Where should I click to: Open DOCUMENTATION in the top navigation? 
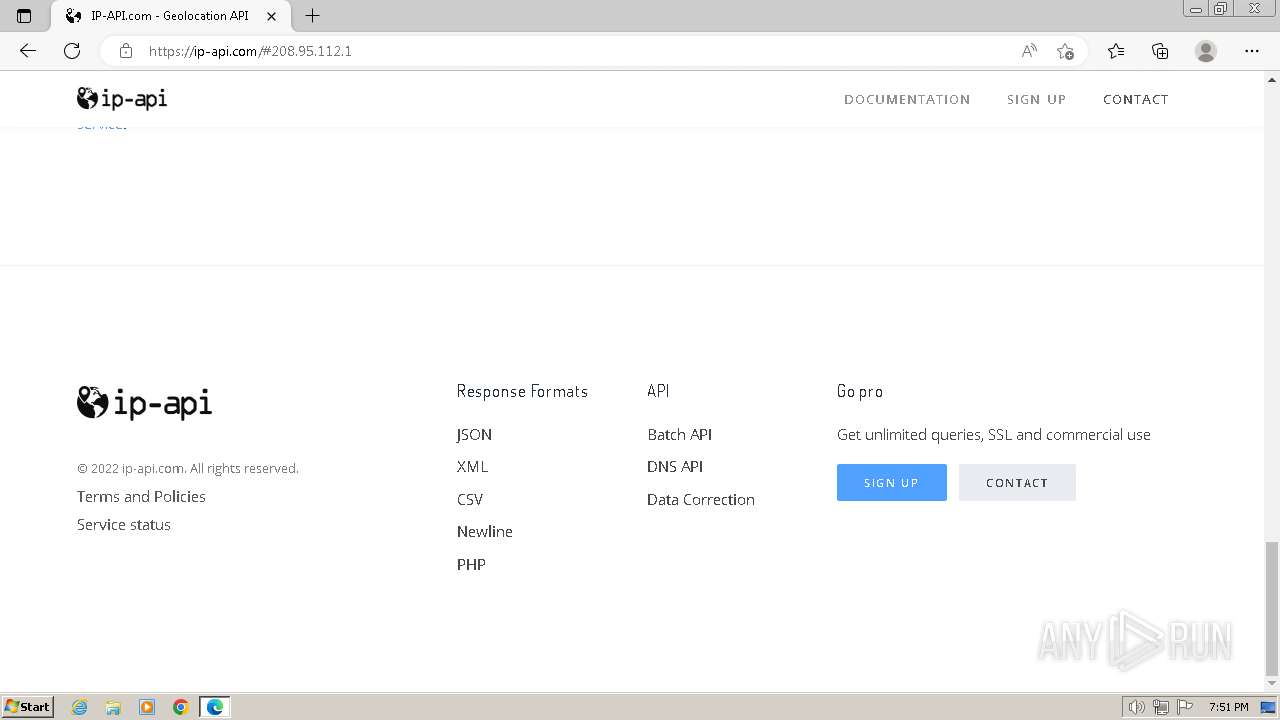pos(907,99)
